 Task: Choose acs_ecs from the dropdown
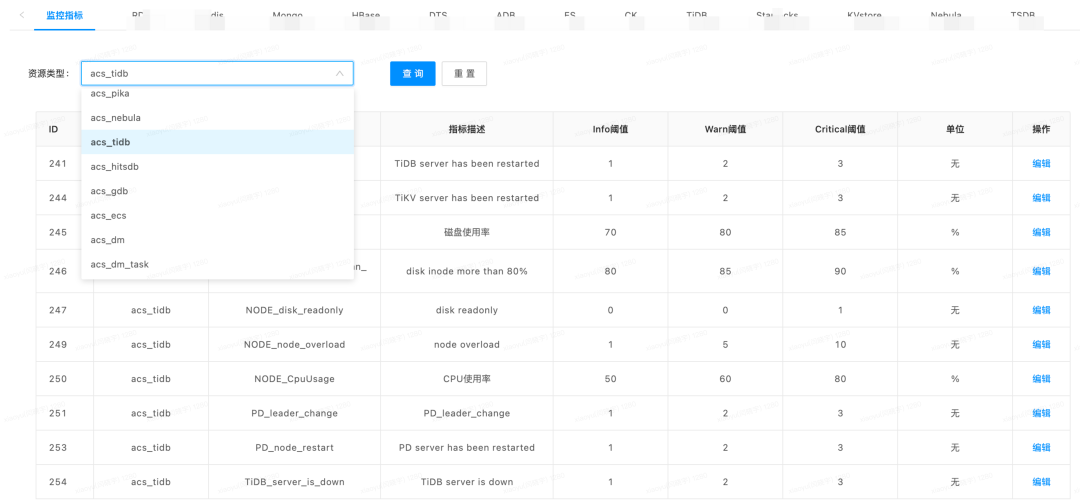(108, 215)
